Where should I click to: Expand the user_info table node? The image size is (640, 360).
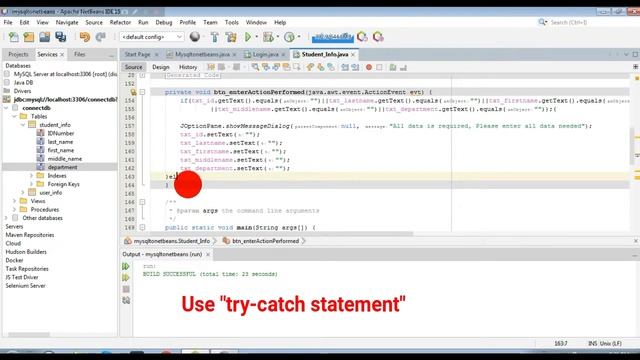23,192
